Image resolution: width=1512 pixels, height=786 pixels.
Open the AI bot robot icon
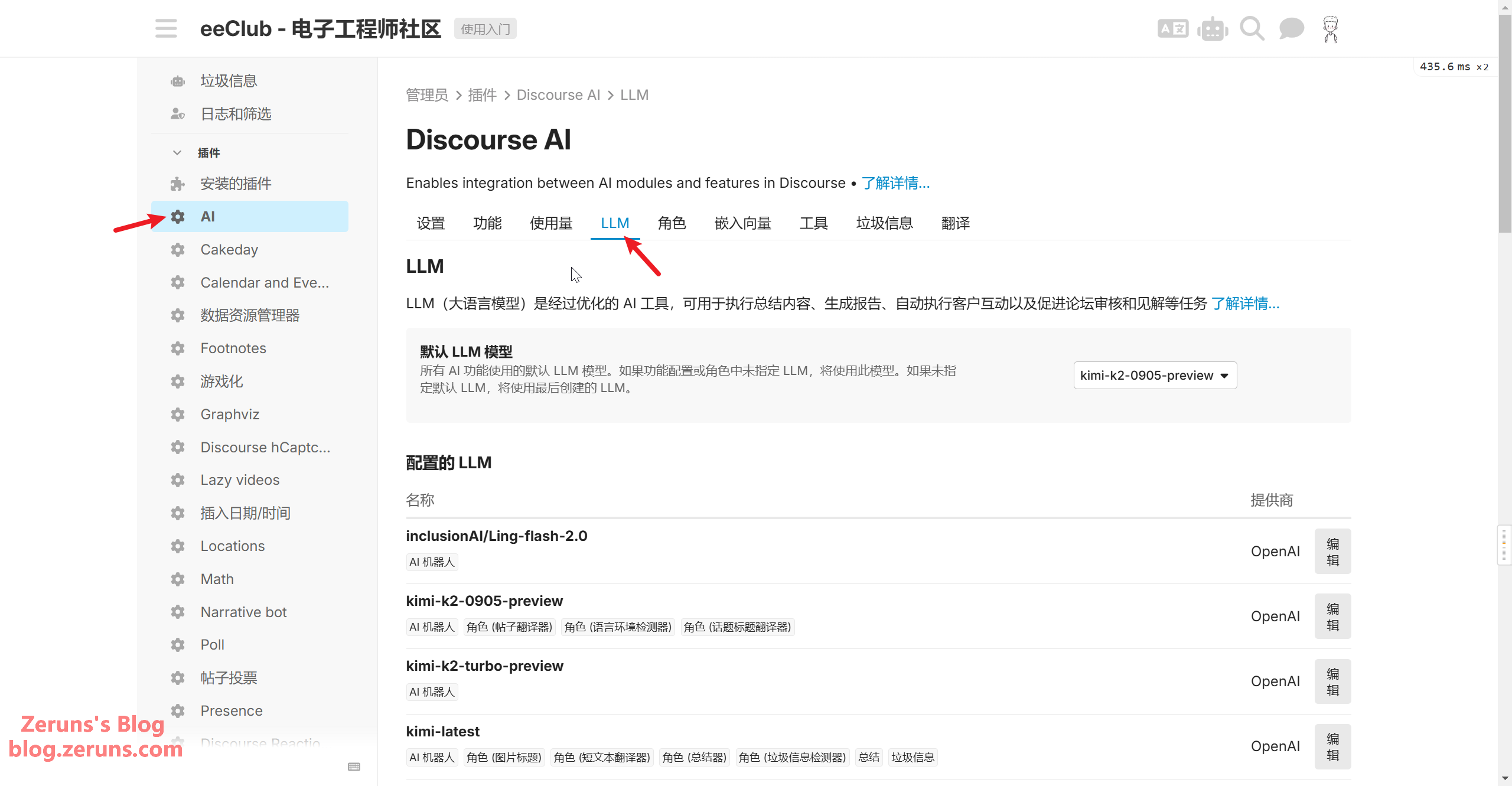[1213, 28]
